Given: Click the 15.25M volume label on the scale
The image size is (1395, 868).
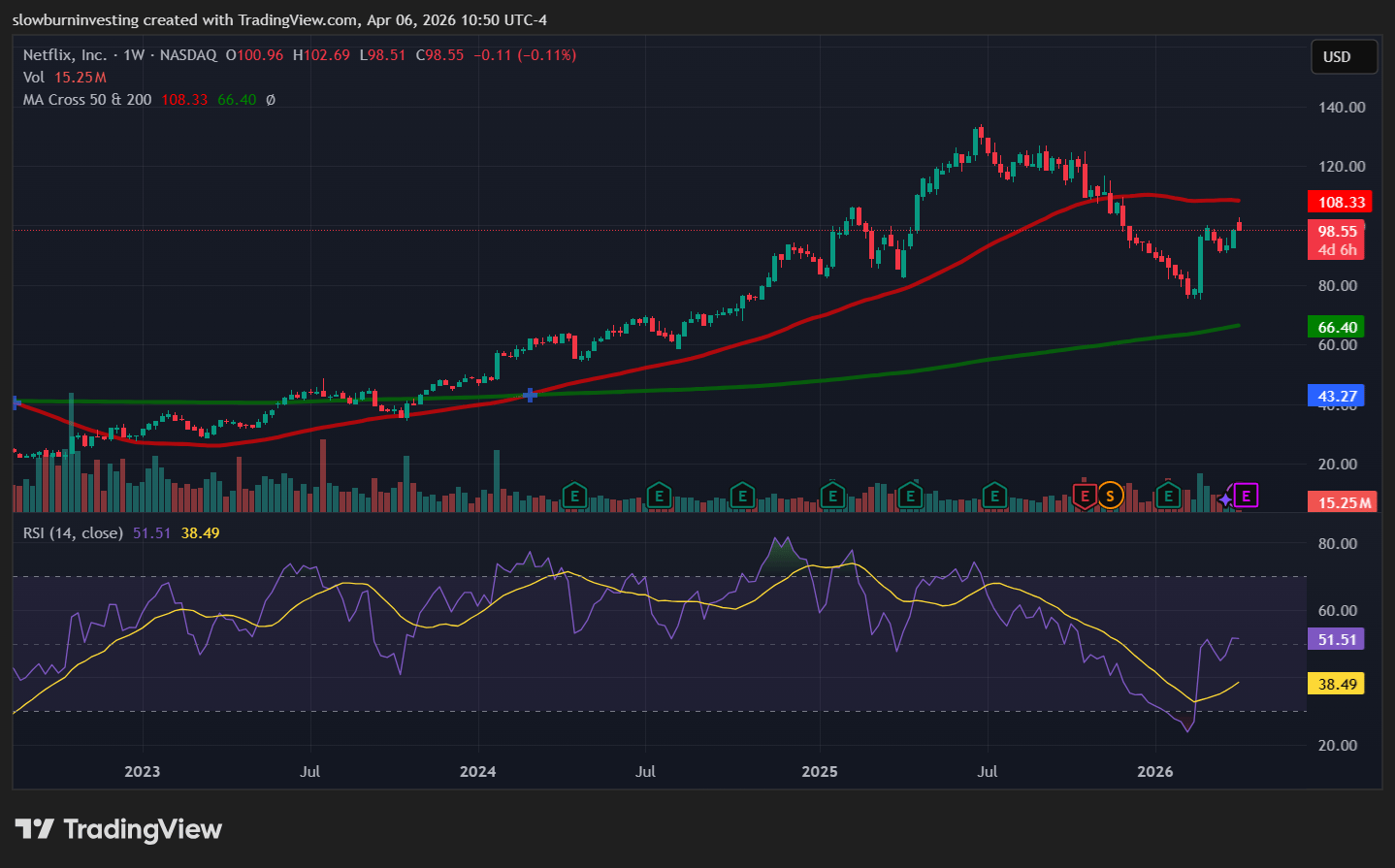Looking at the screenshot, I should pyautogui.click(x=1344, y=502).
